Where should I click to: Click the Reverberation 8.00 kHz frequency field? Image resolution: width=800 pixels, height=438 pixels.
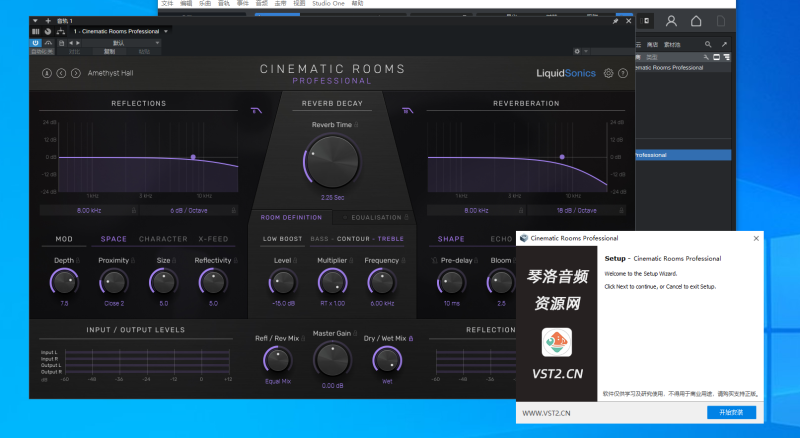(x=476, y=210)
